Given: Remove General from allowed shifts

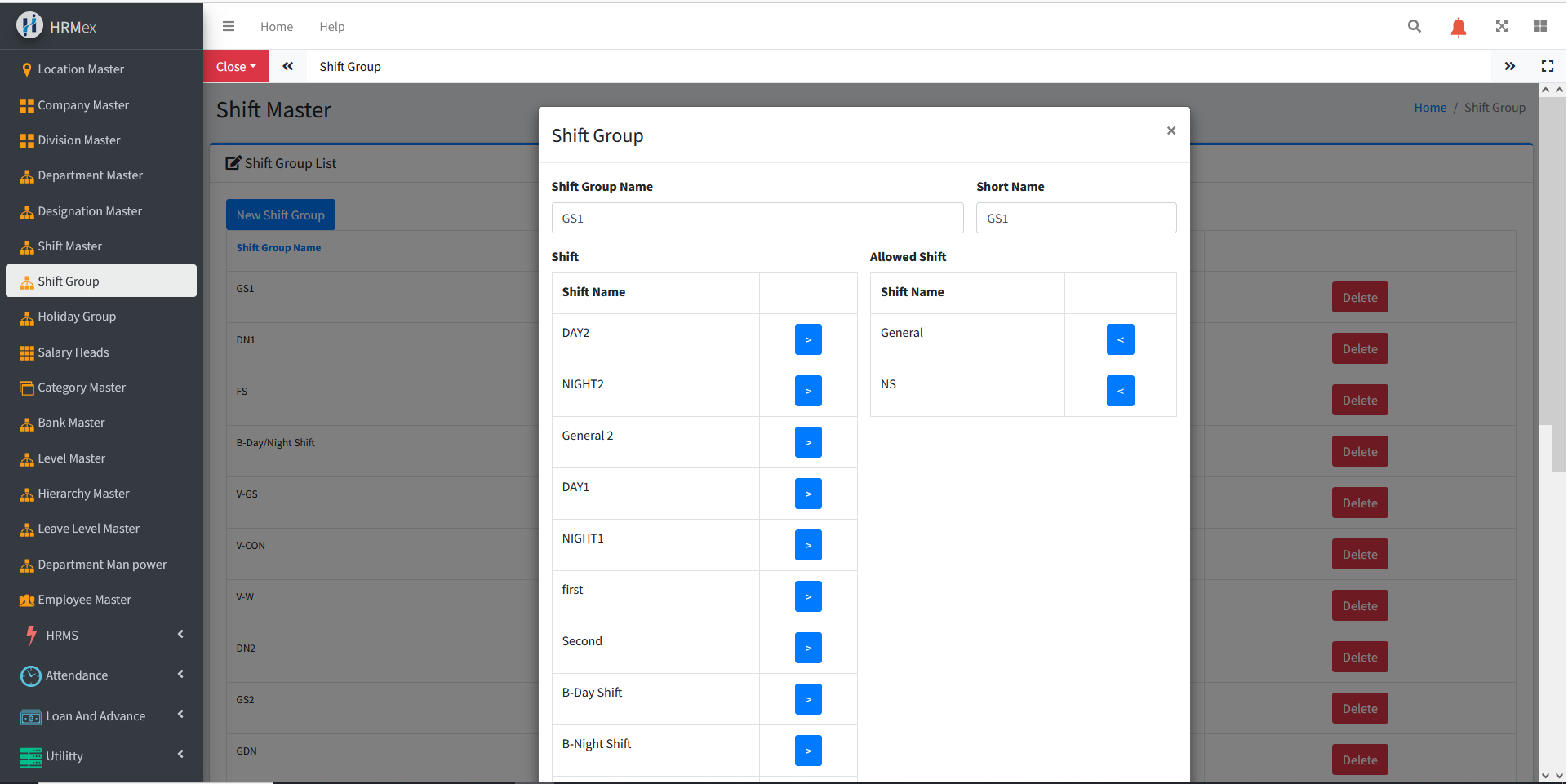Looking at the screenshot, I should tap(1120, 339).
